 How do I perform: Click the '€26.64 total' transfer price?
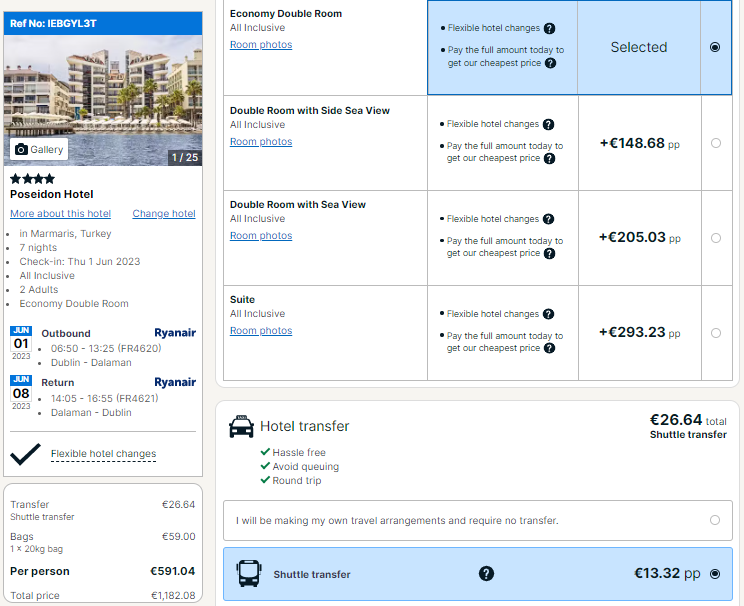click(x=688, y=420)
